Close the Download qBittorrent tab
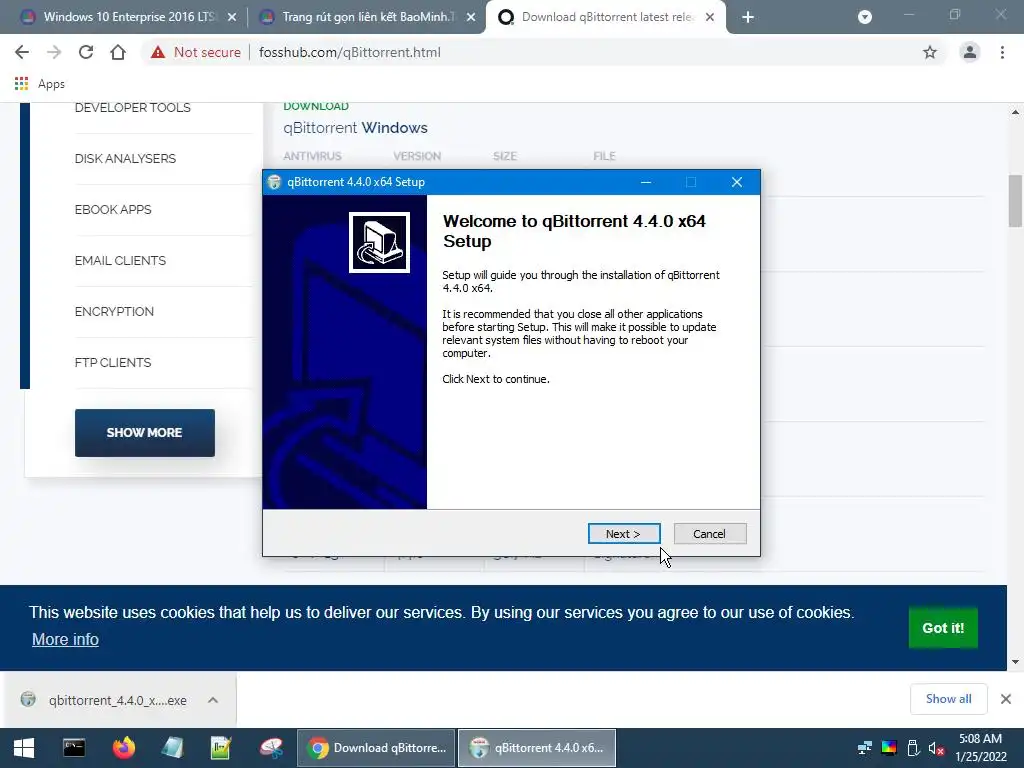This screenshot has height=768, width=1024. pos(710,18)
